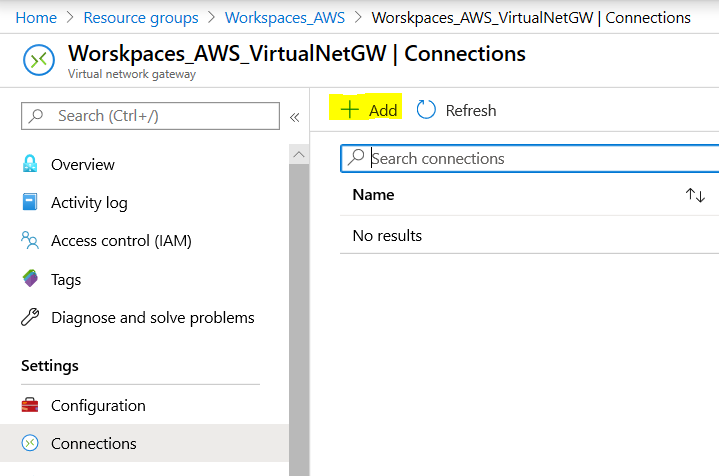
Task: Click the Configuration toolbox icon
Action: click(x=30, y=405)
